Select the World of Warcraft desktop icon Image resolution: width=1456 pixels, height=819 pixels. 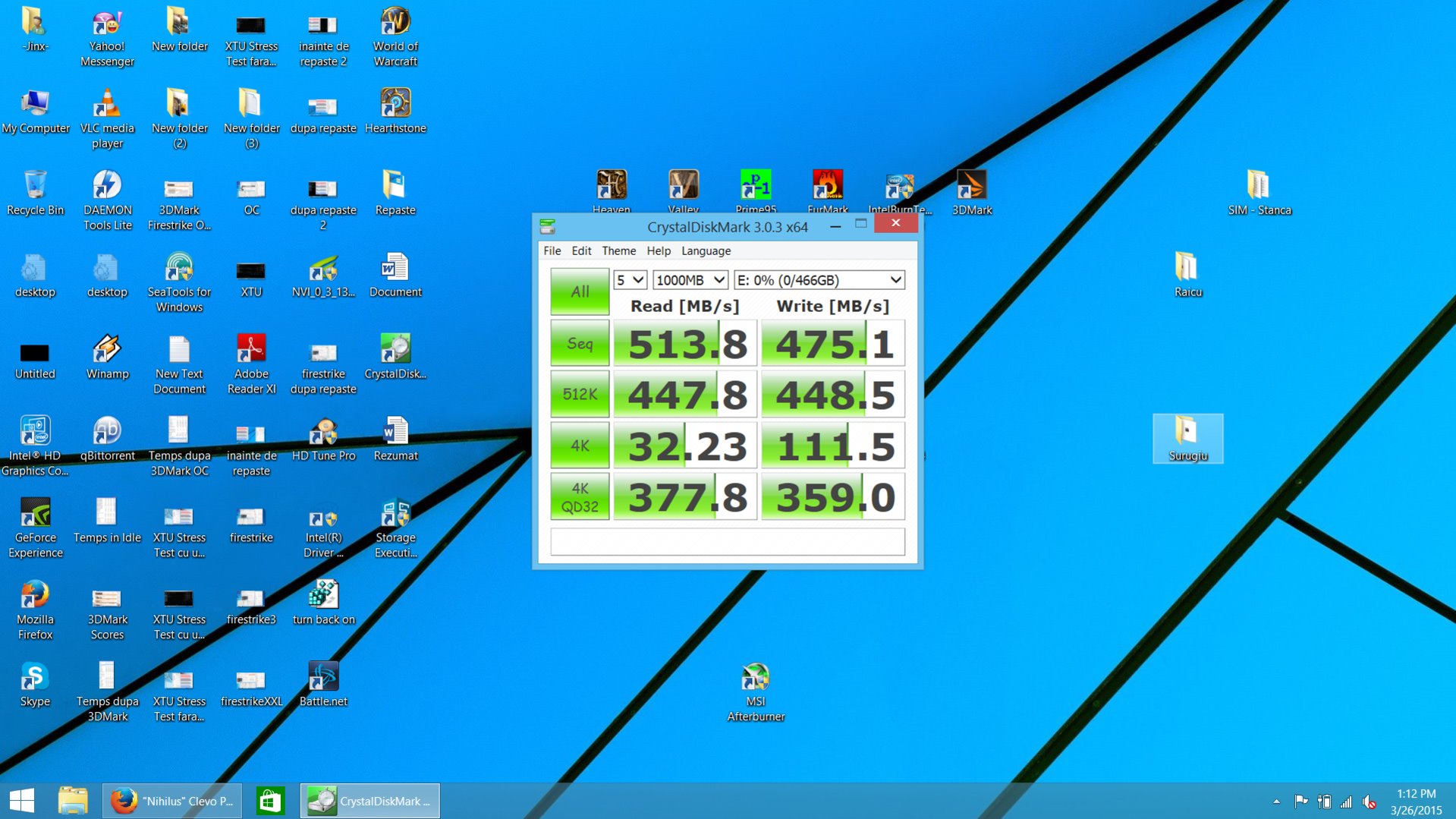click(x=395, y=37)
